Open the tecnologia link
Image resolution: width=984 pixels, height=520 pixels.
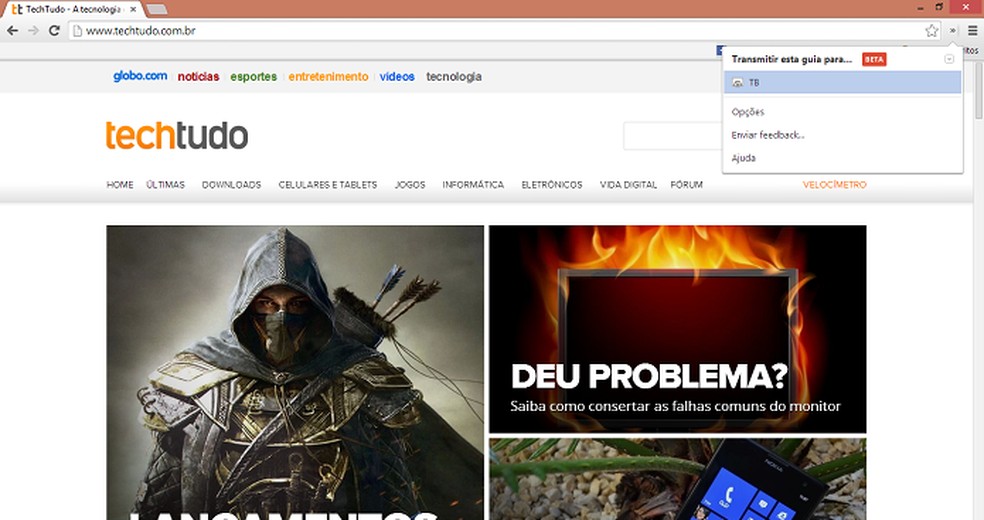point(454,77)
